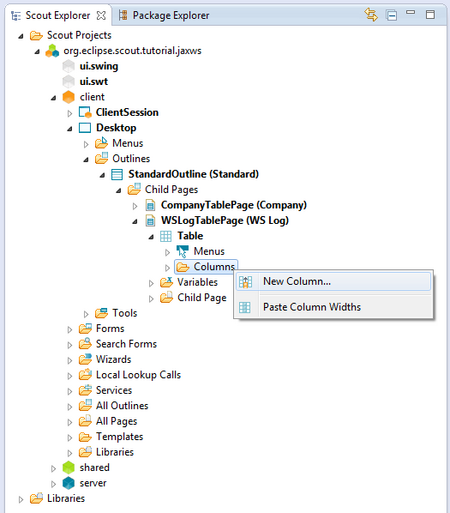Click the orange client bundle icon
This screenshot has height=513, width=450.
[x=68, y=97]
